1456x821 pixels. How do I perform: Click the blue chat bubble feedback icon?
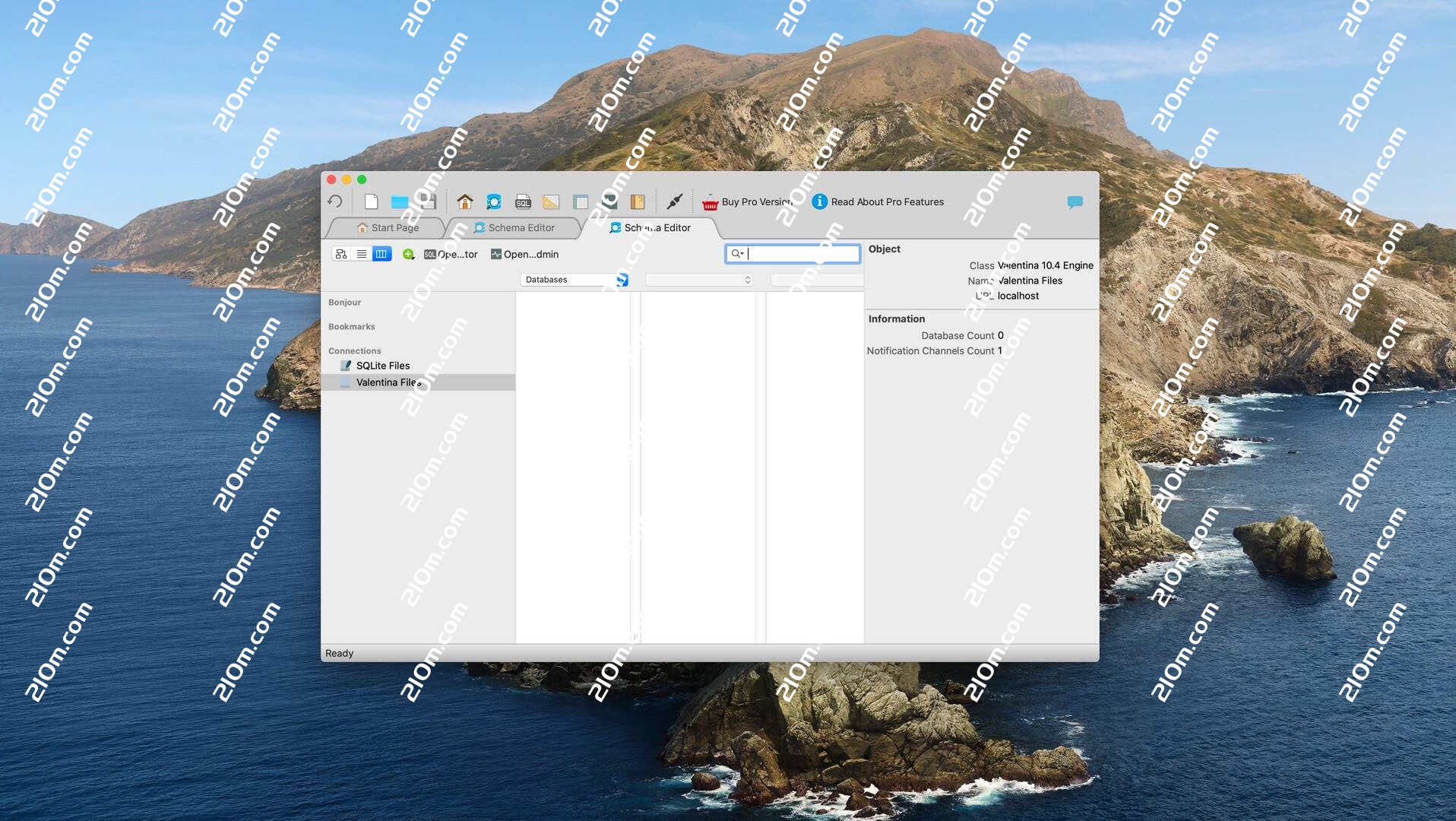click(x=1075, y=201)
